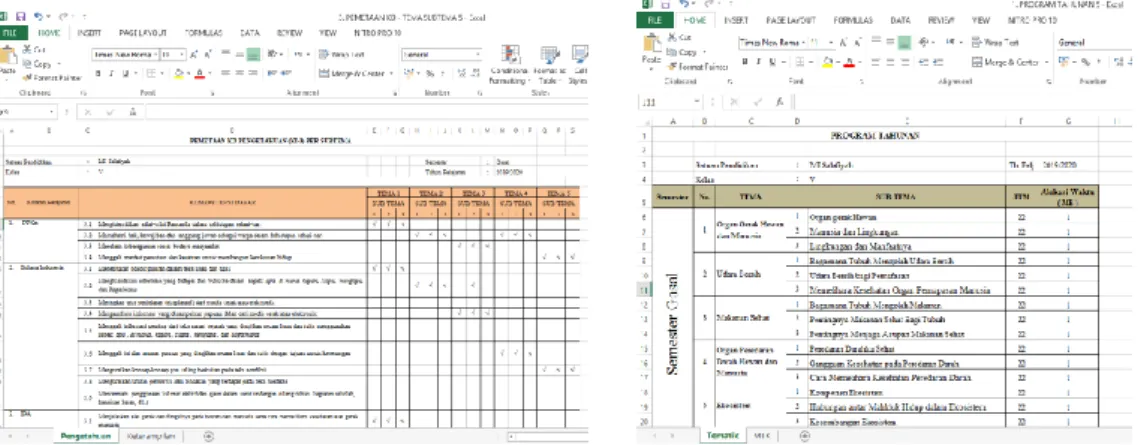Open Merge & Center dropdown, left window
This screenshot has height=445, width=1138.
click(x=391, y=73)
